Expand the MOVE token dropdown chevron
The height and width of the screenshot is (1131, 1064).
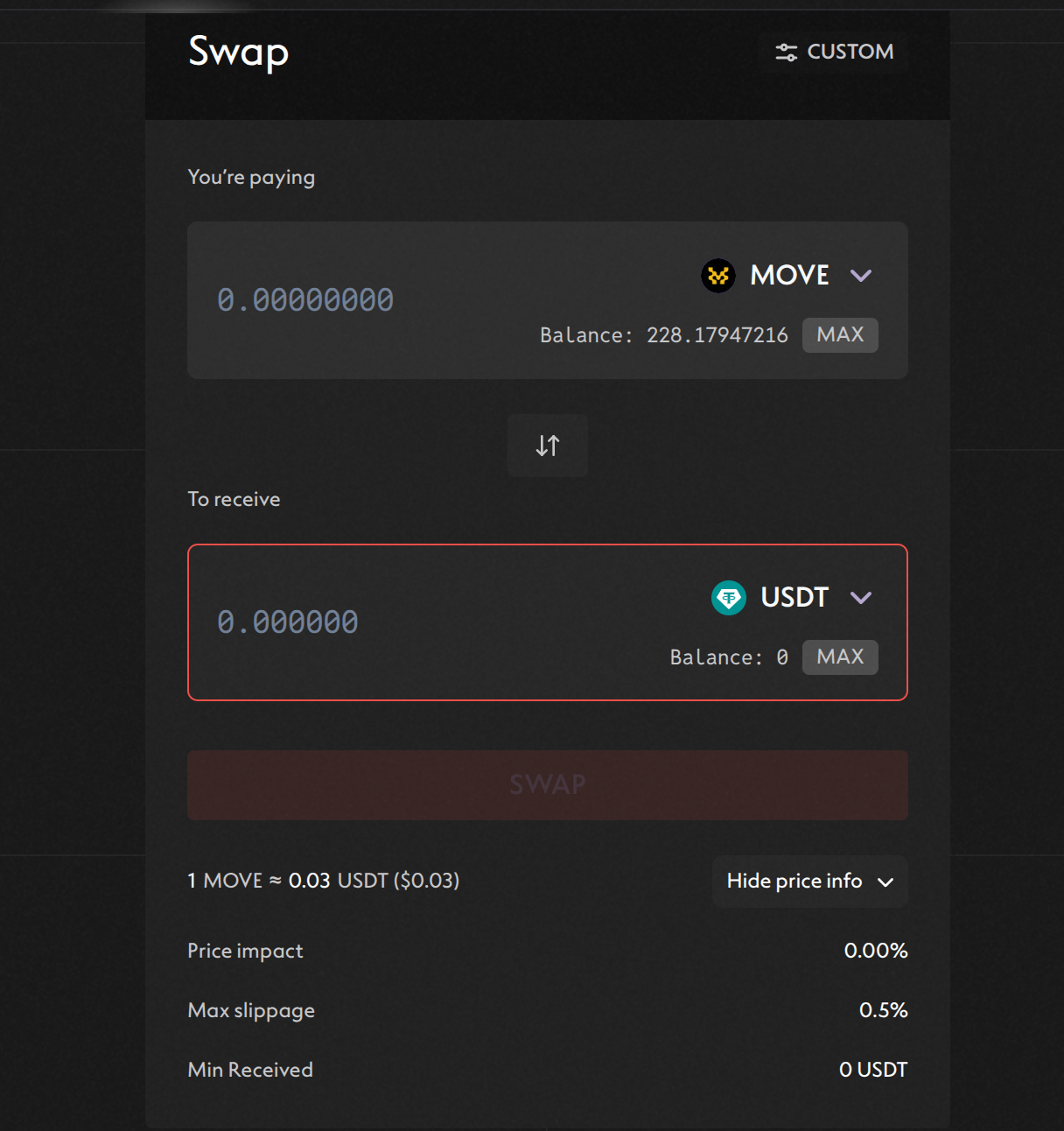[861, 276]
